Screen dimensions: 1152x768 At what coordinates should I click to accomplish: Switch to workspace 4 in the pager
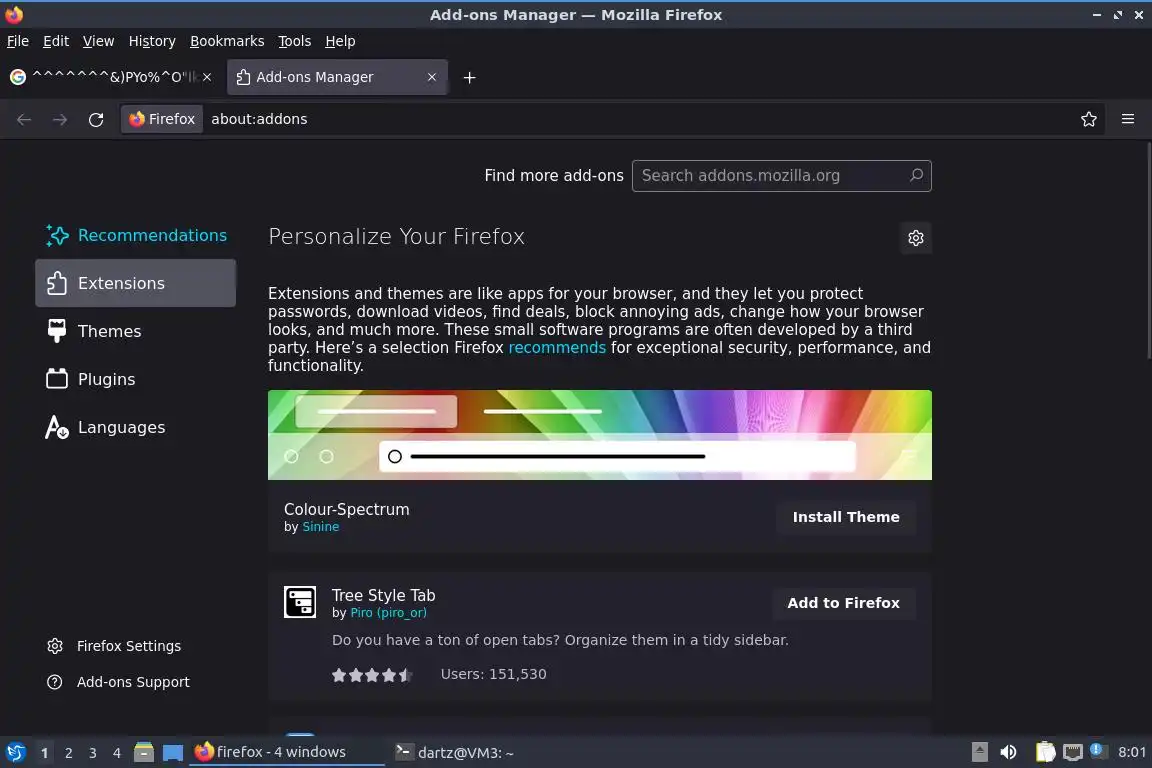point(117,753)
